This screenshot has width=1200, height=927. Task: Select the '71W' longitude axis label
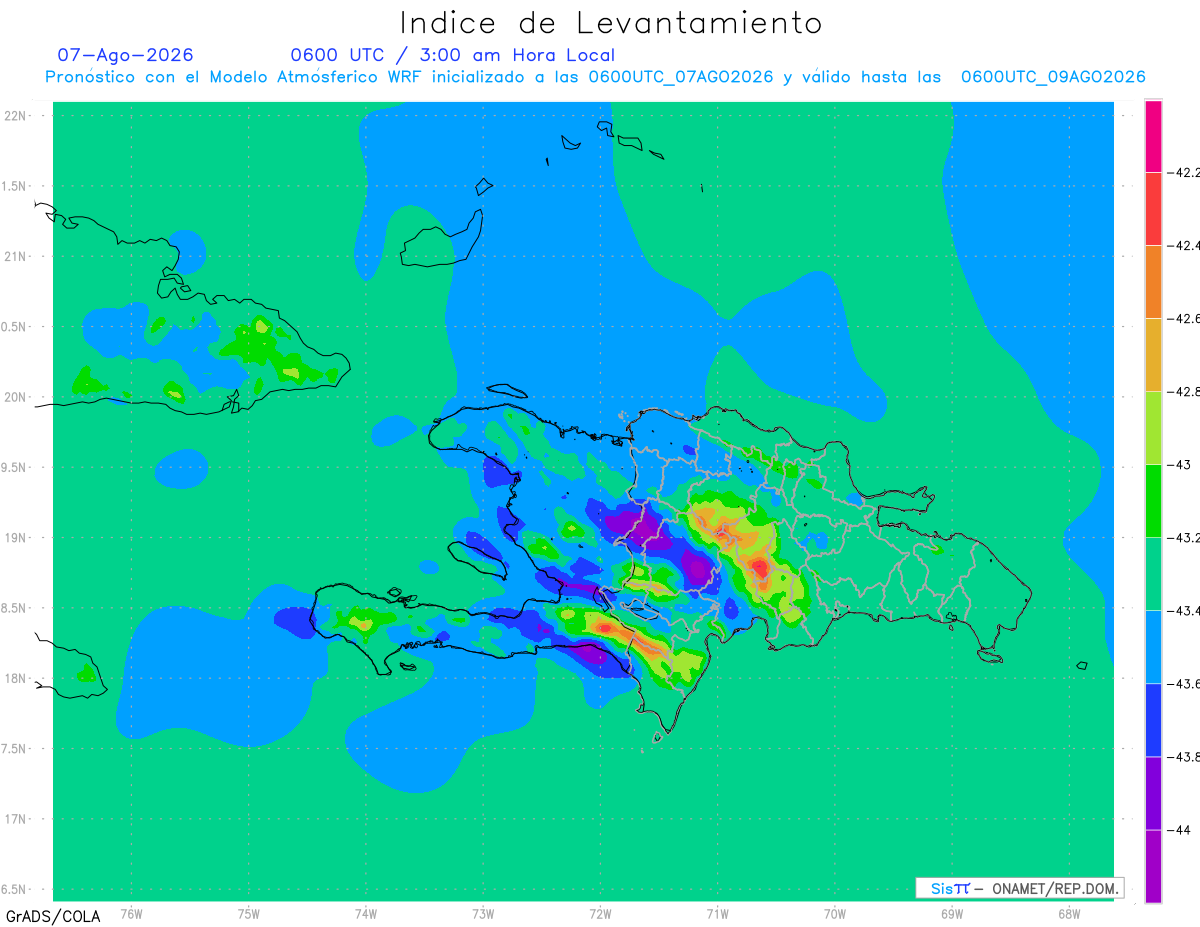717,912
